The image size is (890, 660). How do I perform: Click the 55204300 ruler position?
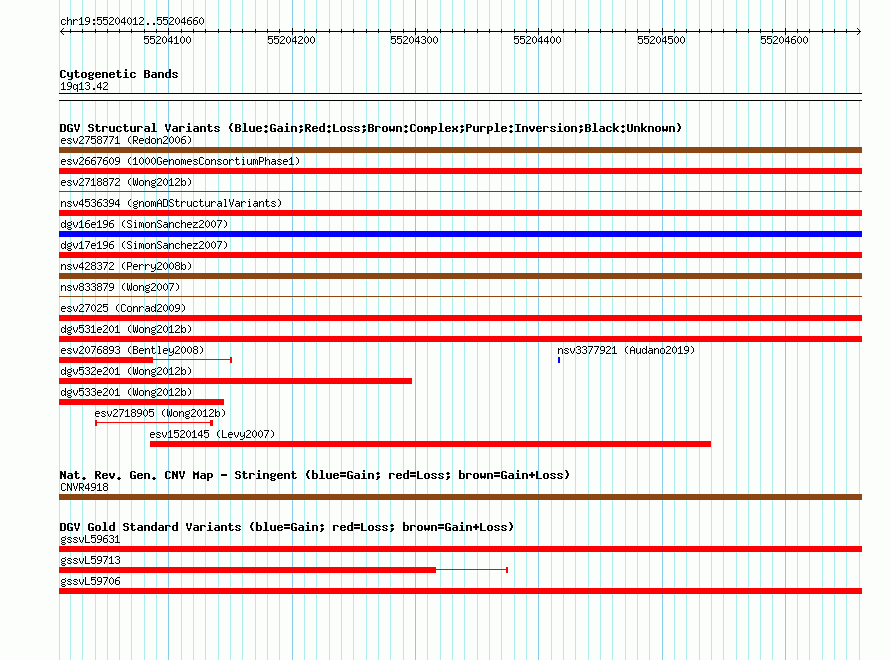point(414,40)
